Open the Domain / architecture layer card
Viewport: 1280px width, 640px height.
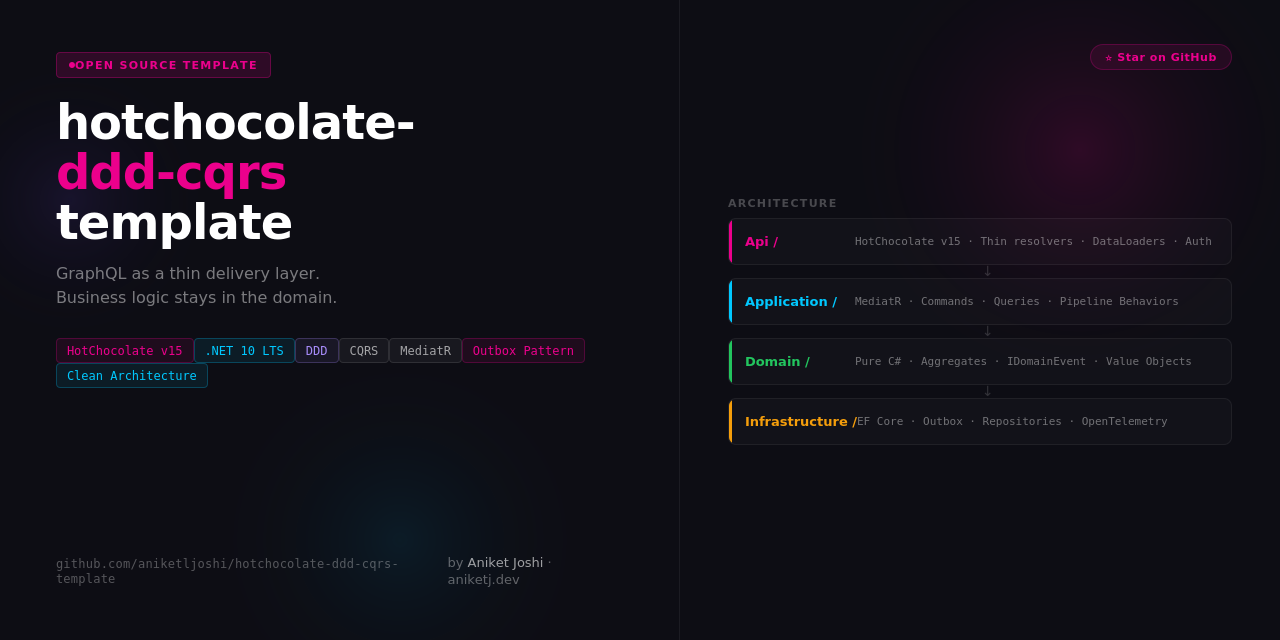(x=980, y=362)
